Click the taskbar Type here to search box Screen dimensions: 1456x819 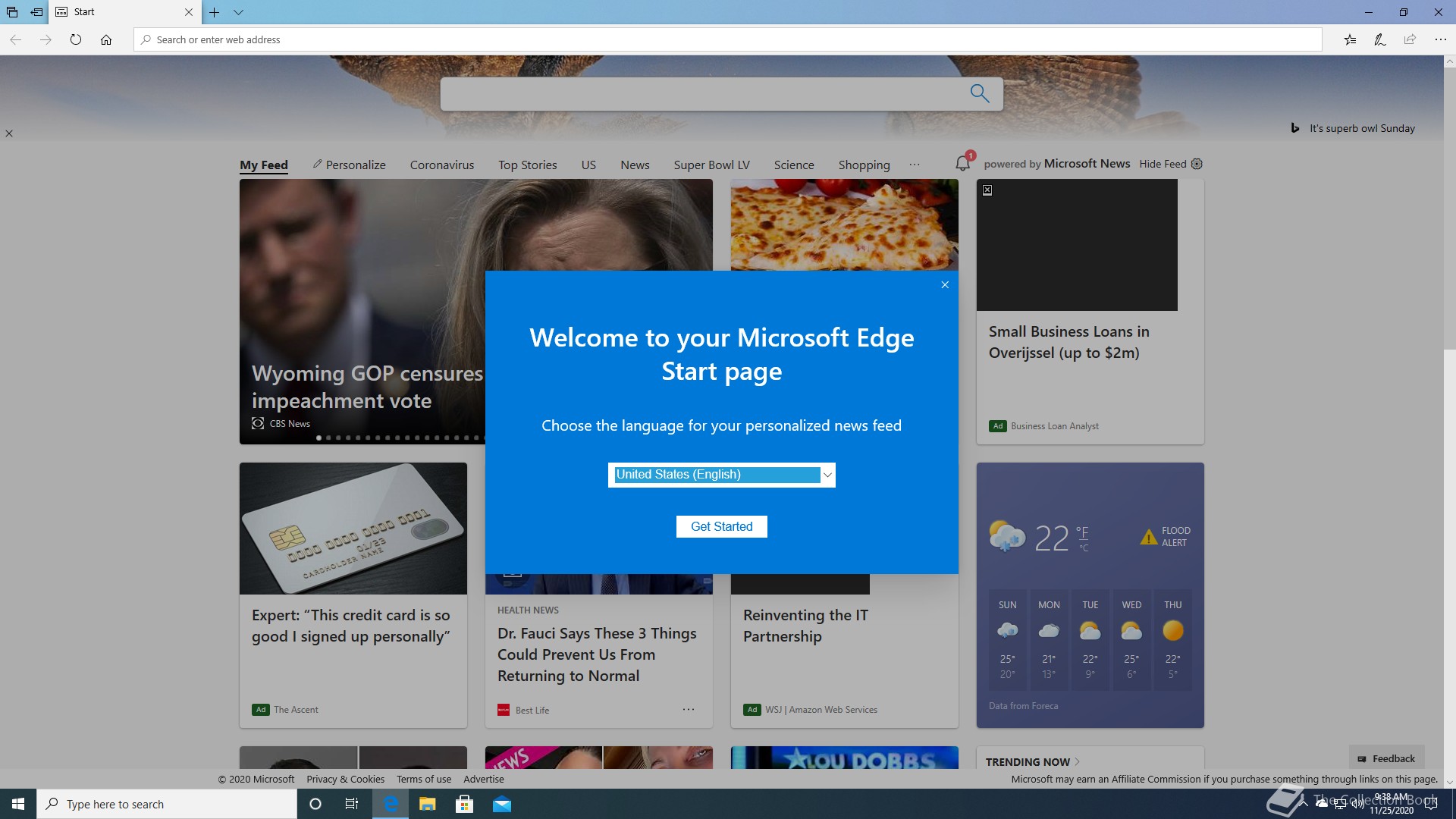coord(167,804)
